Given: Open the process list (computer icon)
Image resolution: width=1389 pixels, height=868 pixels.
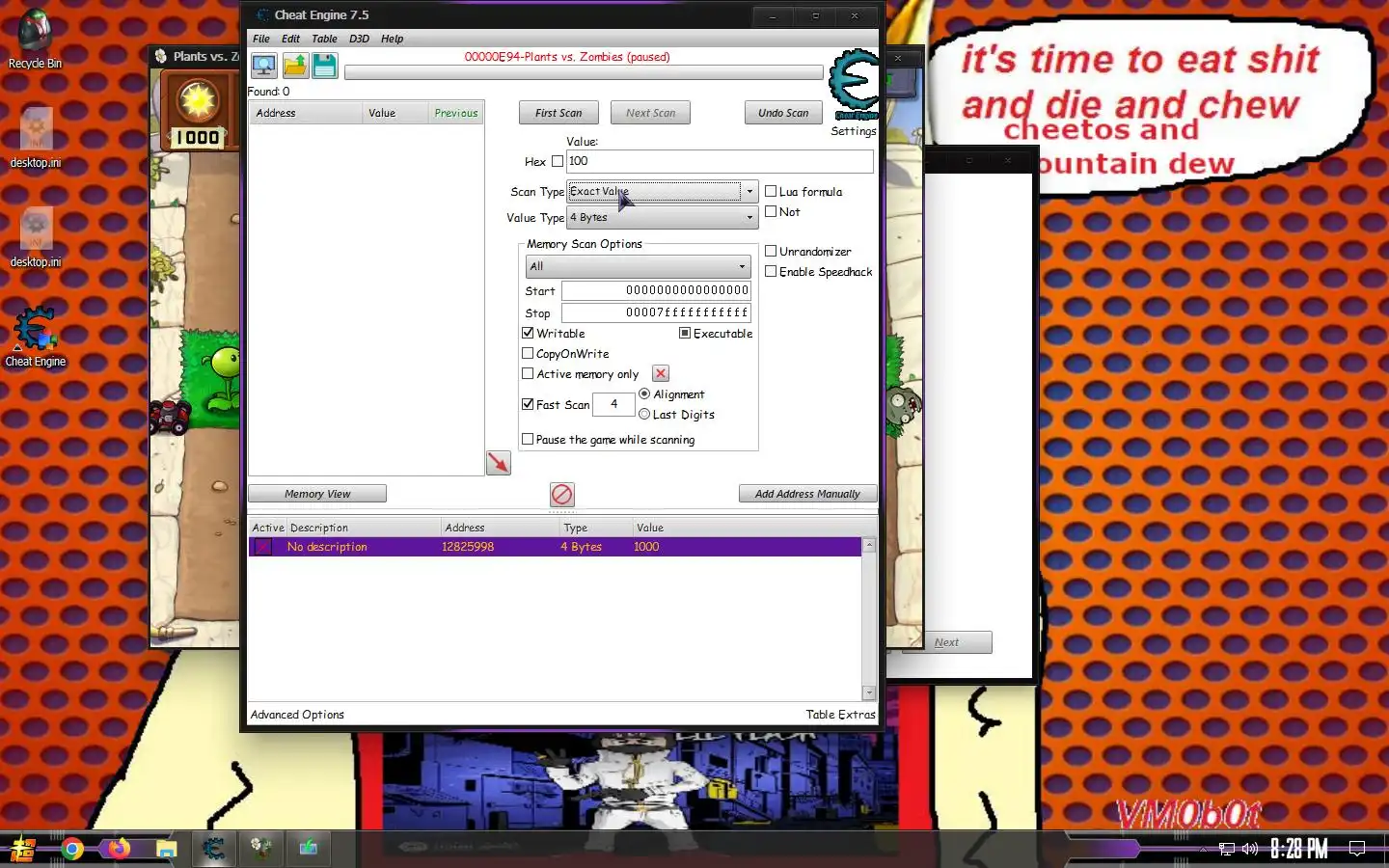Looking at the screenshot, I should 263,66.
